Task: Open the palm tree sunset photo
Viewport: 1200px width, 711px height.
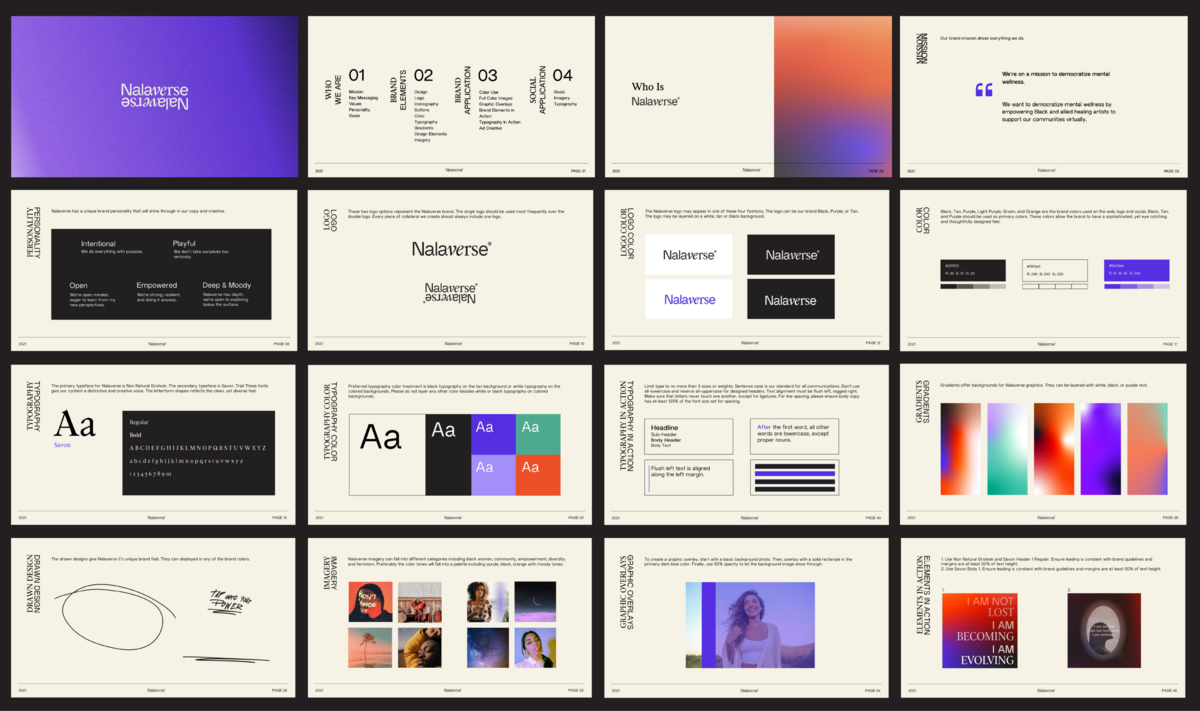Action: point(369,647)
